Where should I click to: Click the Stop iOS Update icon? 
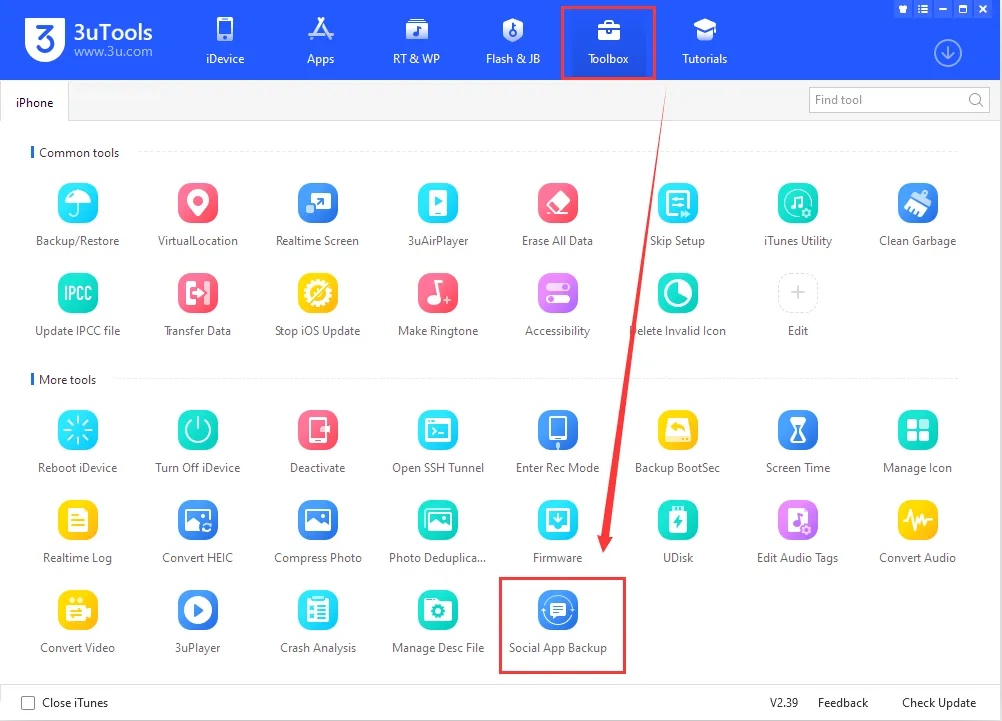[318, 293]
